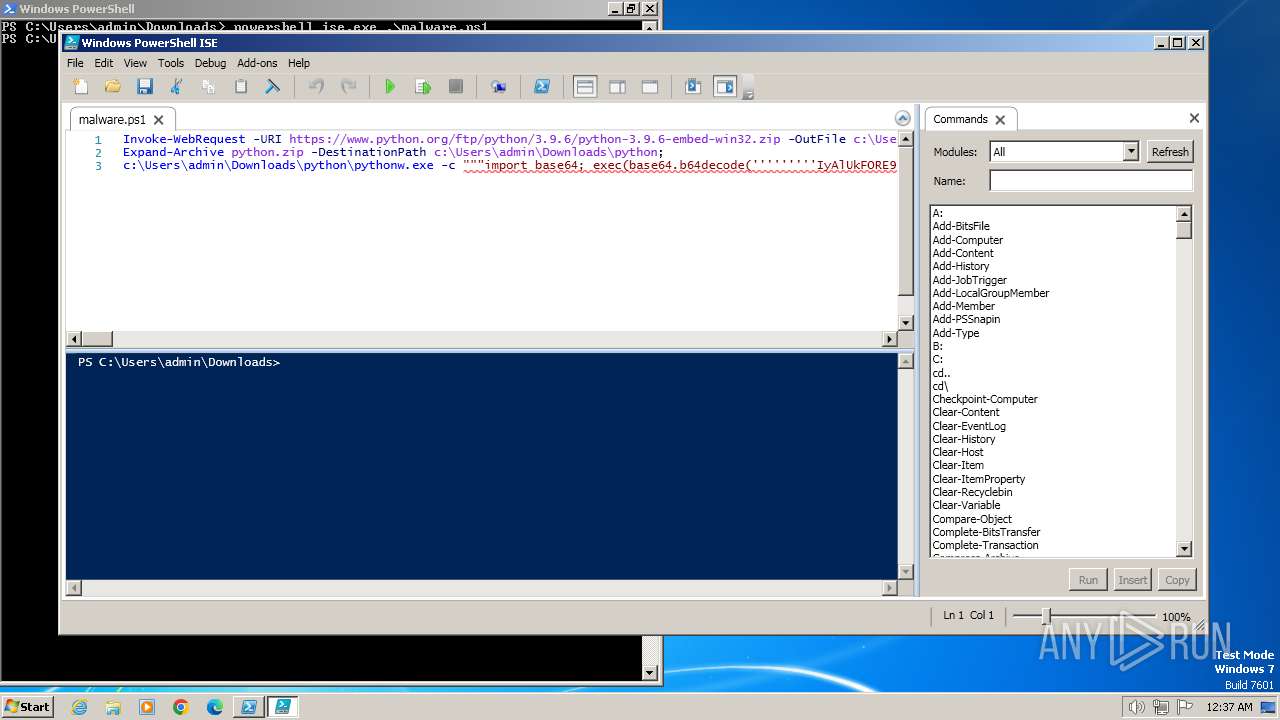Click the Copy button in the Commands panel
The height and width of the screenshot is (720, 1280).
[x=1177, y=580]
